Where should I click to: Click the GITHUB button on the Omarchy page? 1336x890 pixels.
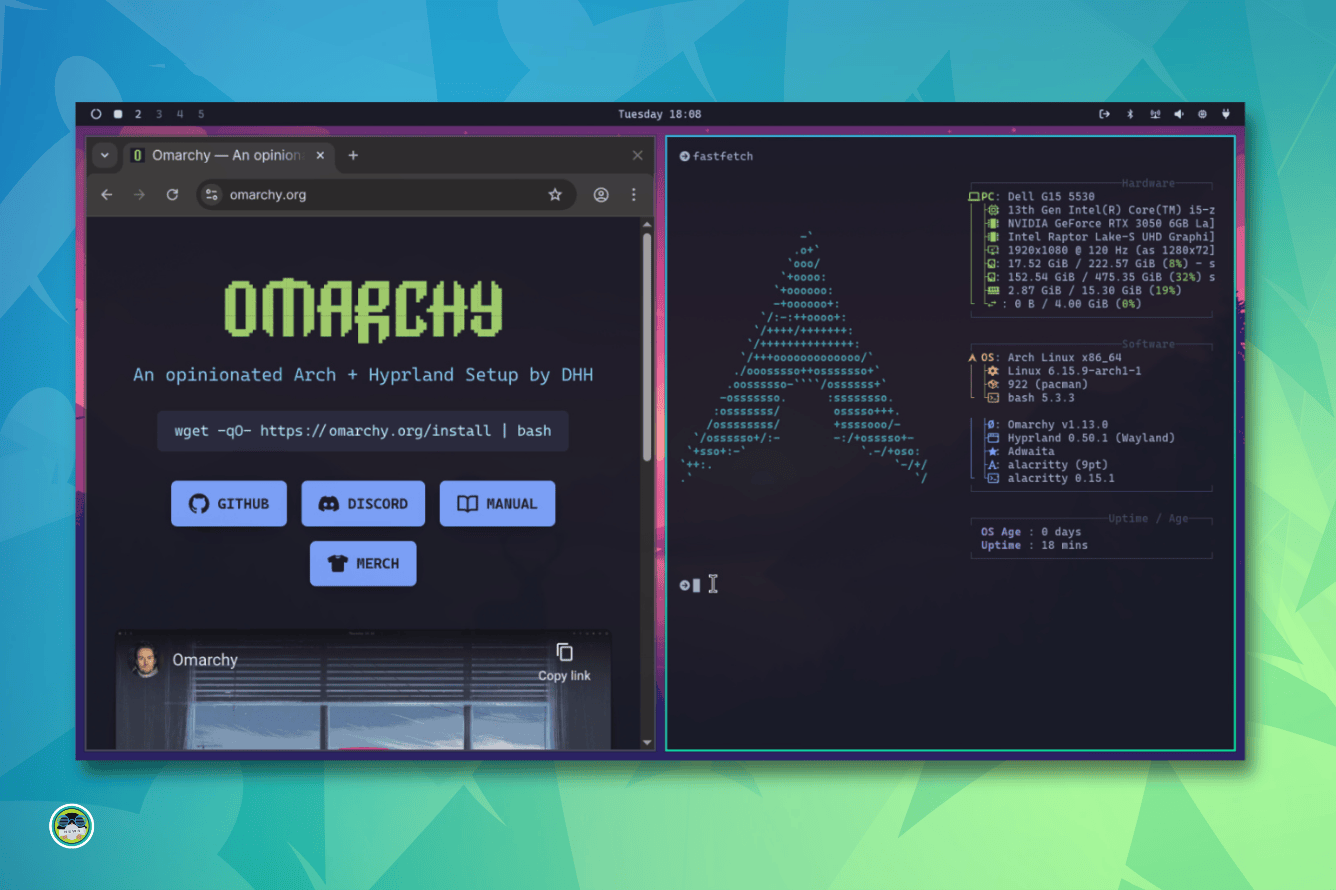pyautogui.click(x=228, y=503)
